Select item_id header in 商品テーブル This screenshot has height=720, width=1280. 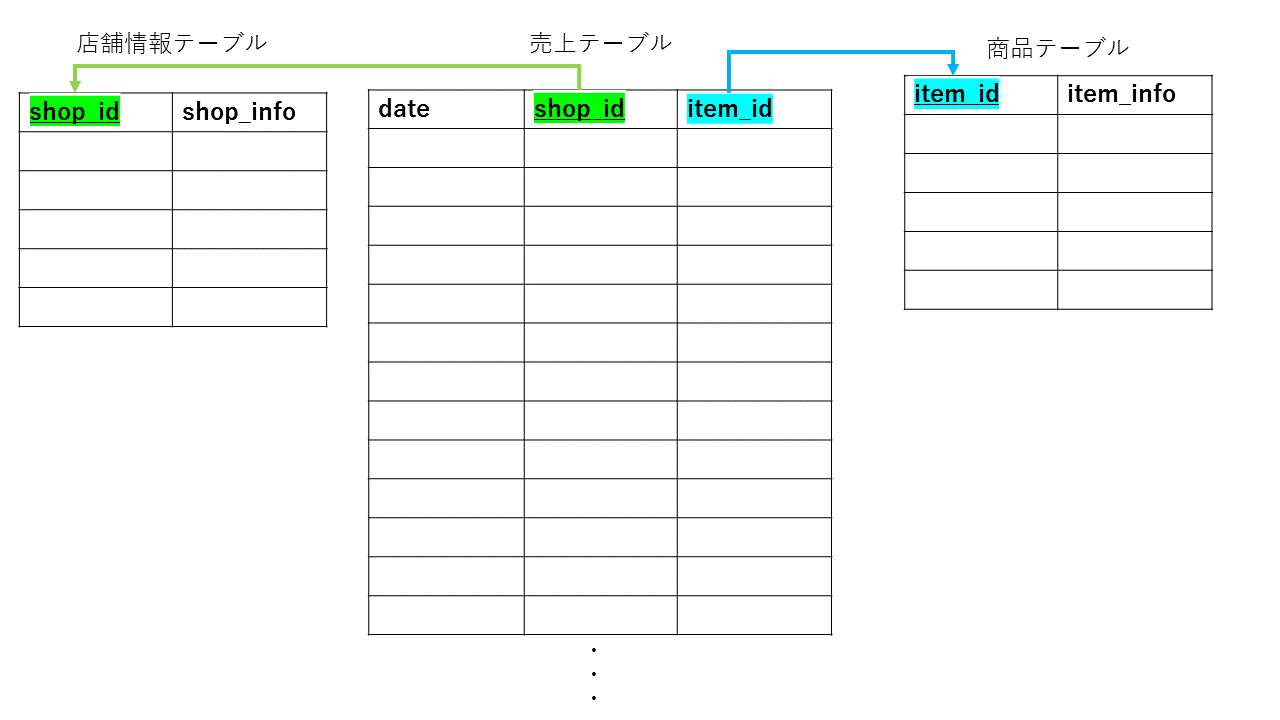coord(957,94)
